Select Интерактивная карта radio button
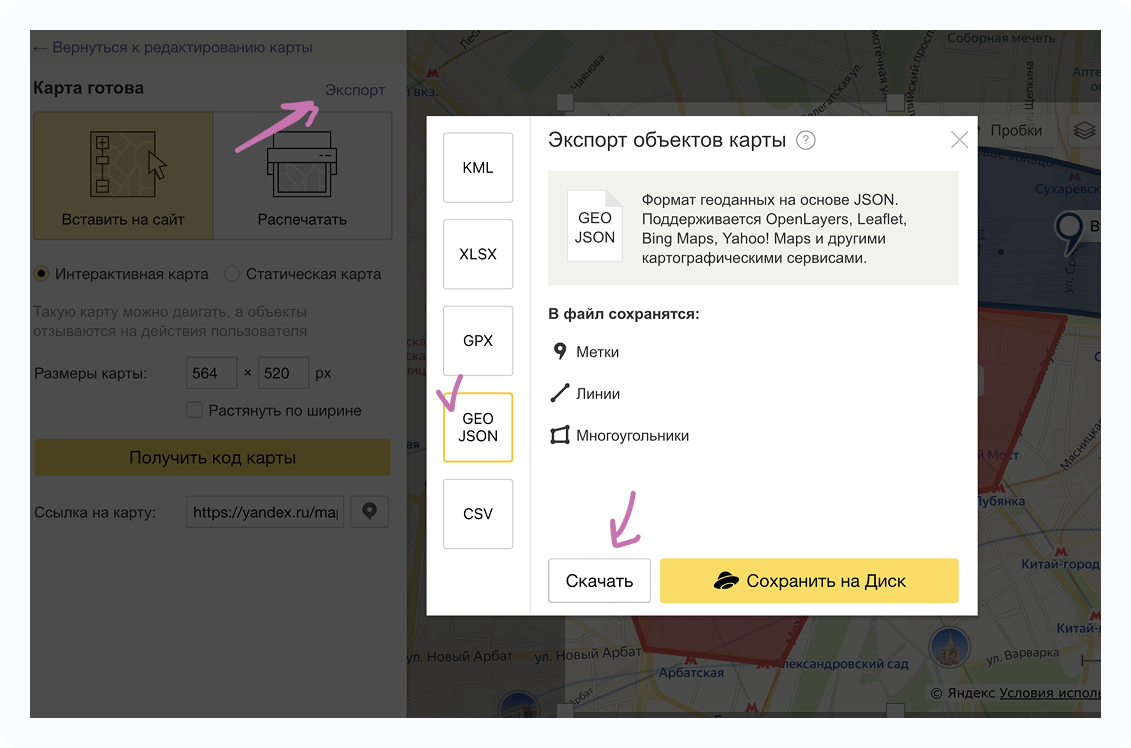This screenshot has height=748, width=1131. pos(42,274)
